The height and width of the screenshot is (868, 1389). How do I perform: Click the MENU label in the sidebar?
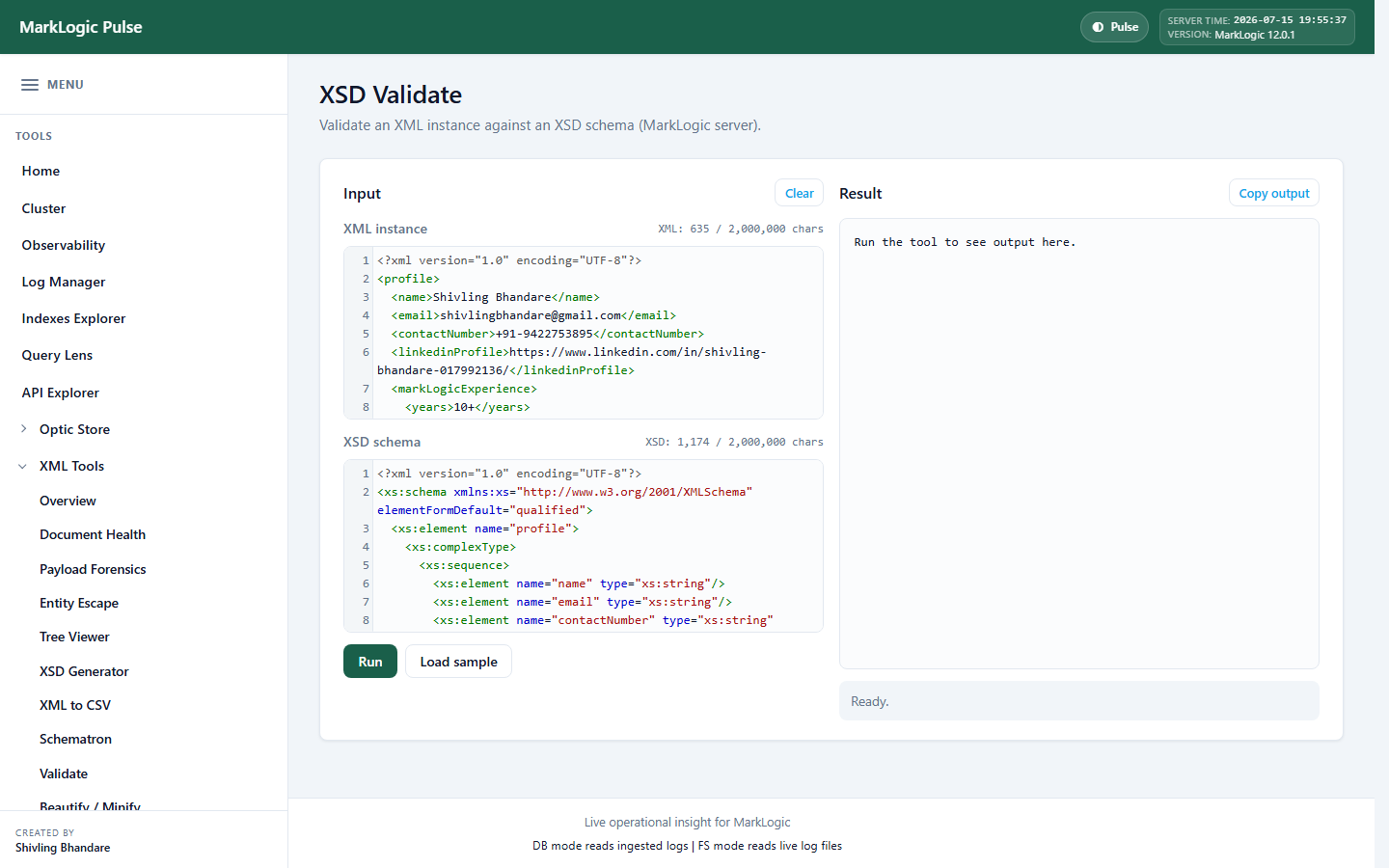point(66,85)
